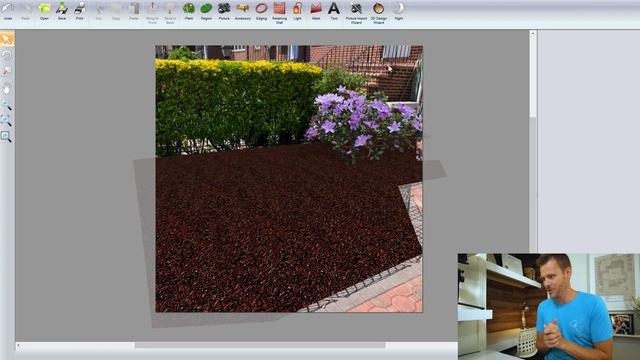Click the Bring to Front icon
The height and width of the screenshot is (360, 640).
[x=152, y=13]
